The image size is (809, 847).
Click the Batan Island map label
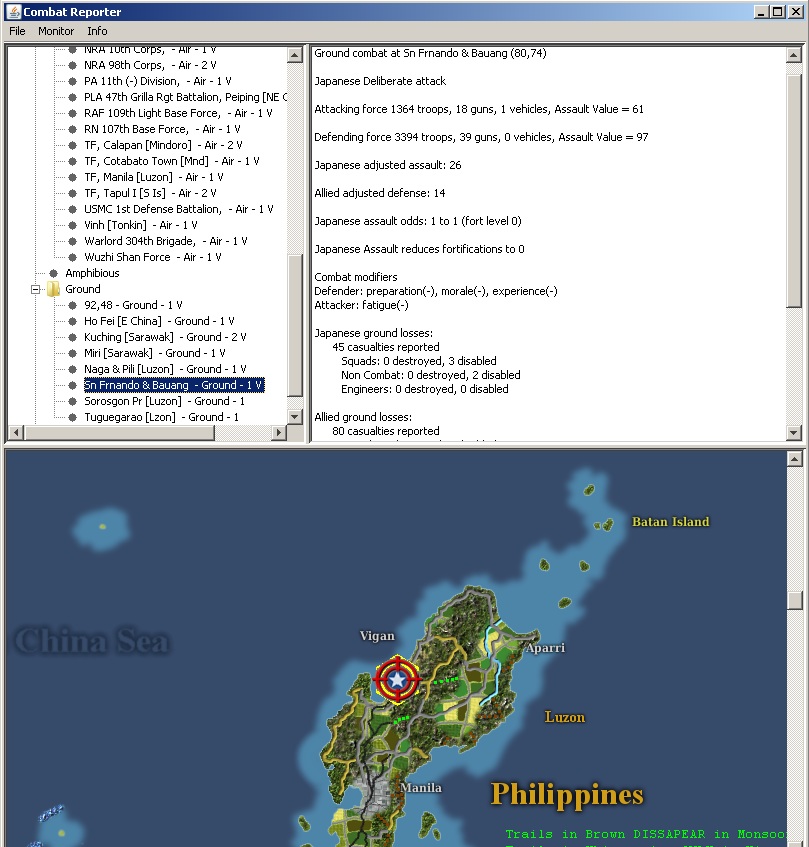click(670, 522)
